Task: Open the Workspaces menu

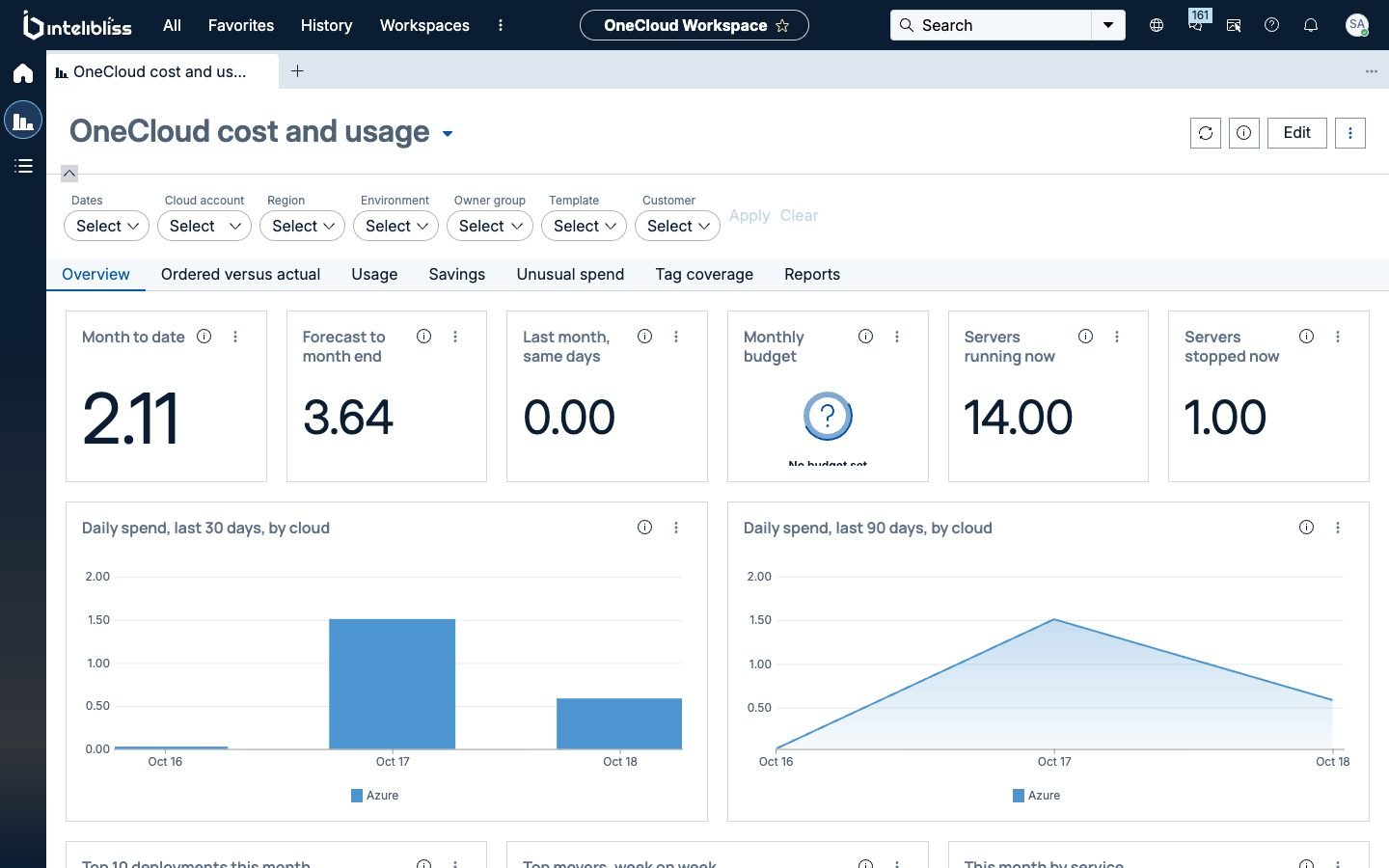Action: [424, 25]
